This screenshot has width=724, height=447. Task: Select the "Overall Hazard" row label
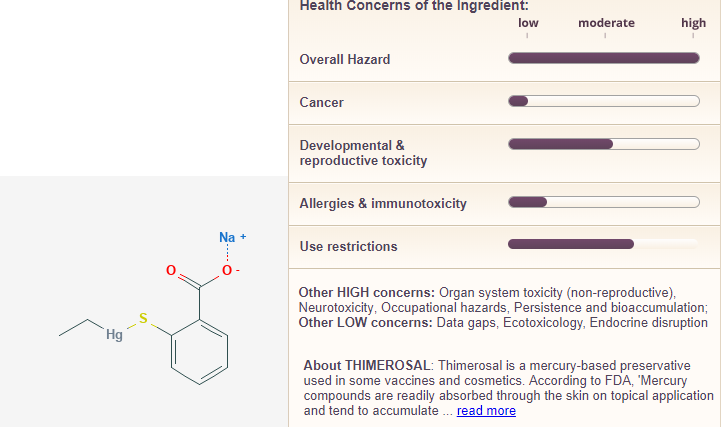tap(345, 60)
